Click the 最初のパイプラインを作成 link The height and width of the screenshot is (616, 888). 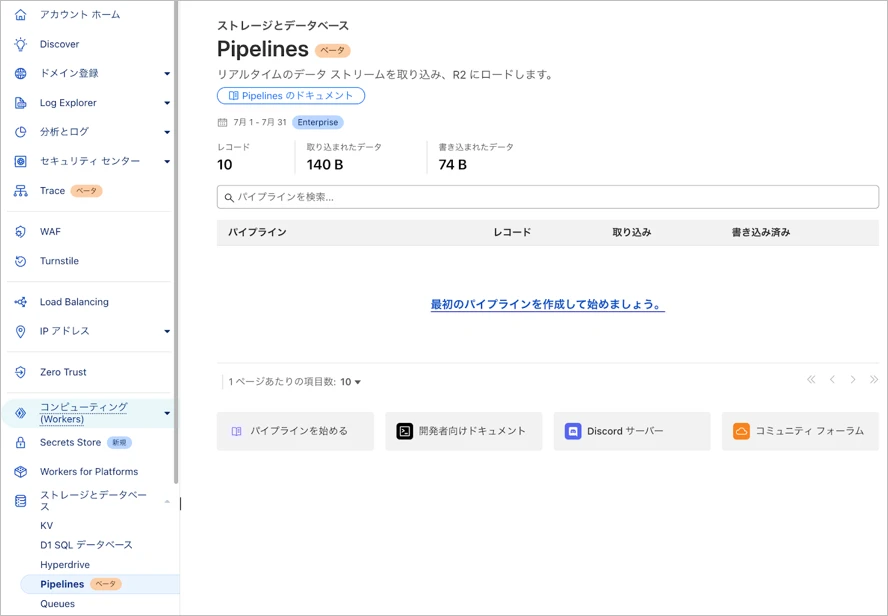point(547,305)
